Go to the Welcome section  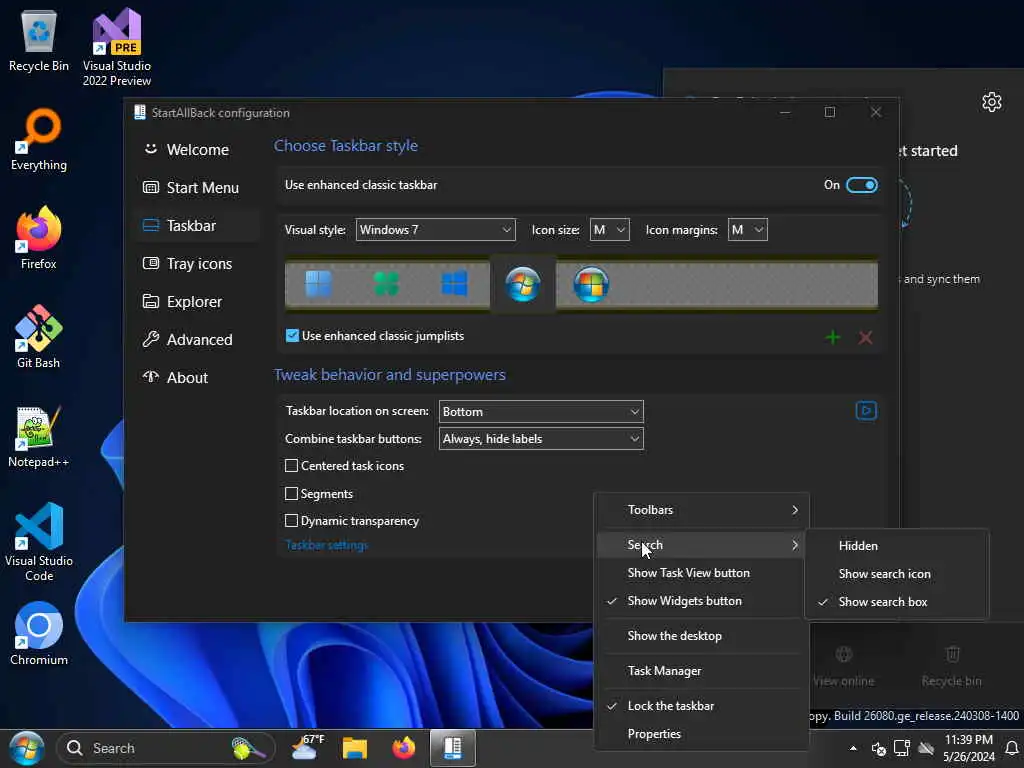pyautogui.click(x=199, y=150)
